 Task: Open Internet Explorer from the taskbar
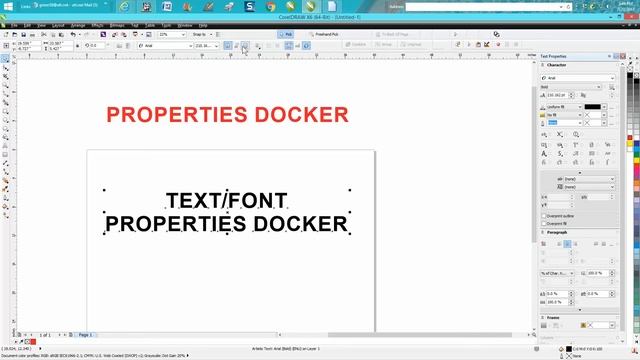pos(124,6)
